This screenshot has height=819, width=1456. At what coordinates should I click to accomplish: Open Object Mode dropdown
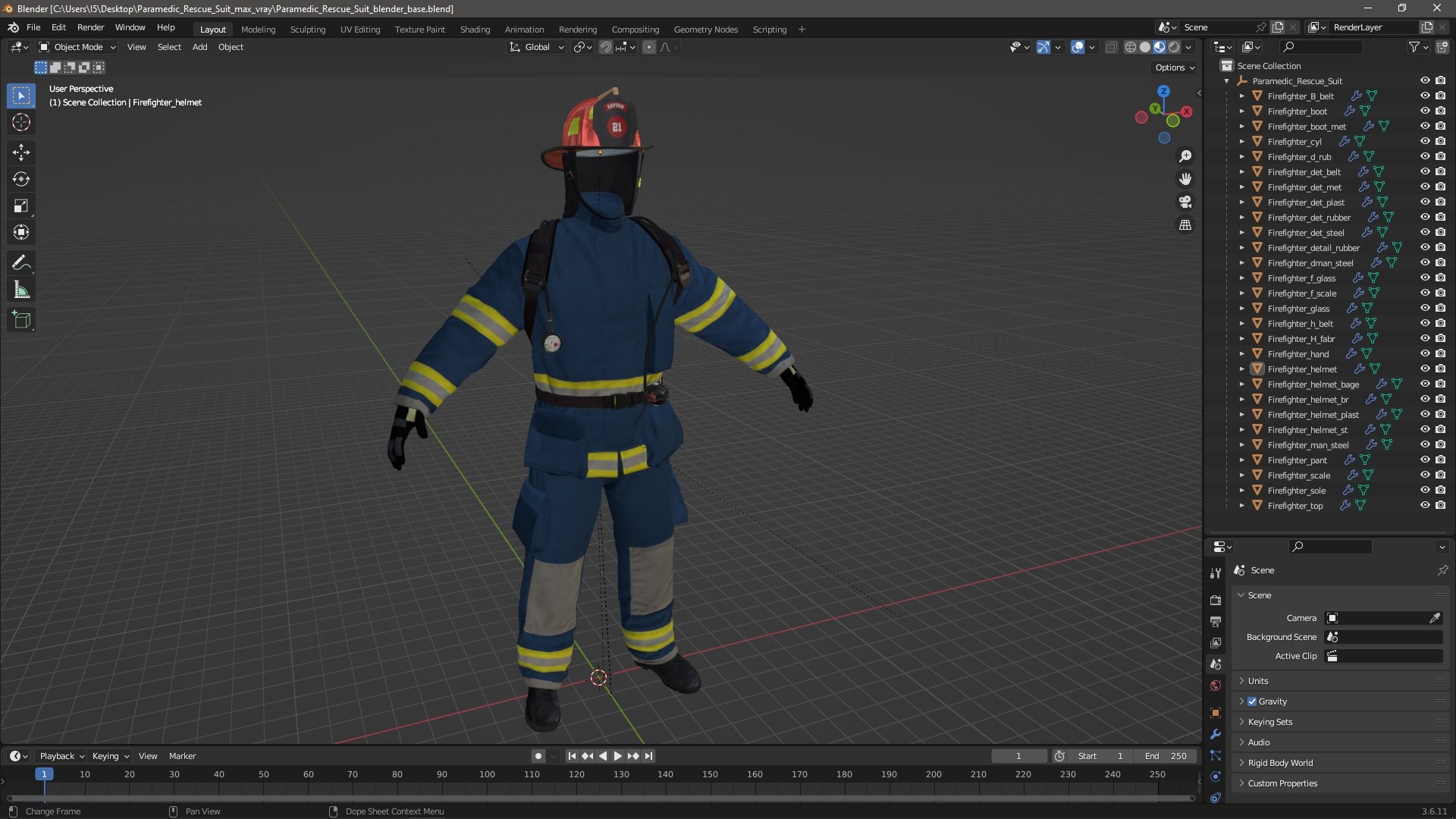point(77,47)
